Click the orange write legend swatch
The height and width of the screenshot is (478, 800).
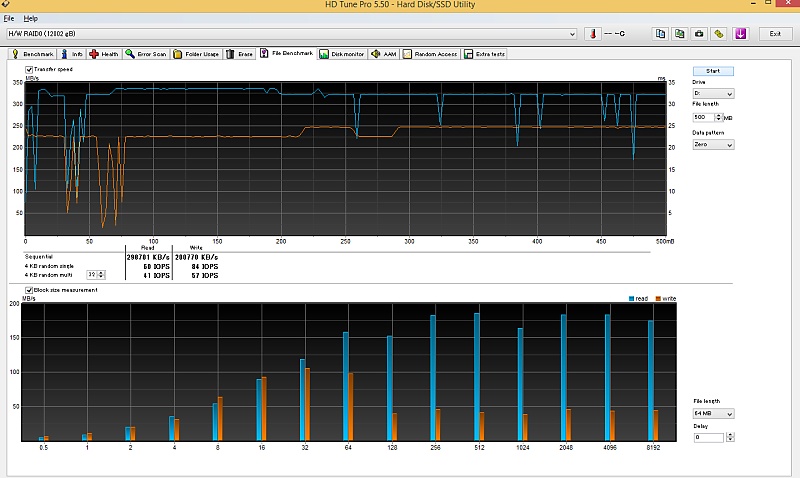[658, 299]
